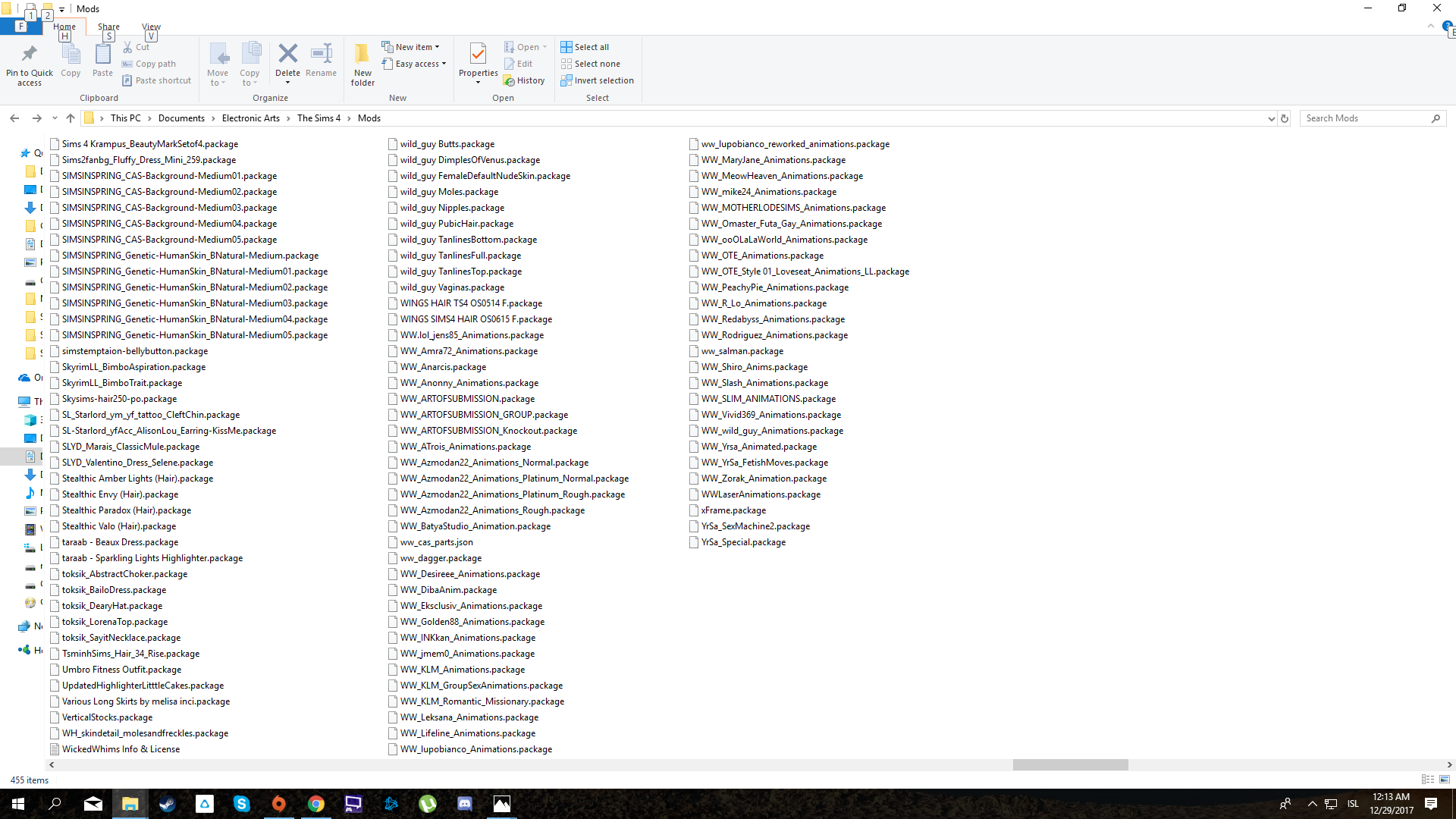Open the New item dropdown
Viewport: 1456px width, 819px height.
tap(410, 47)
